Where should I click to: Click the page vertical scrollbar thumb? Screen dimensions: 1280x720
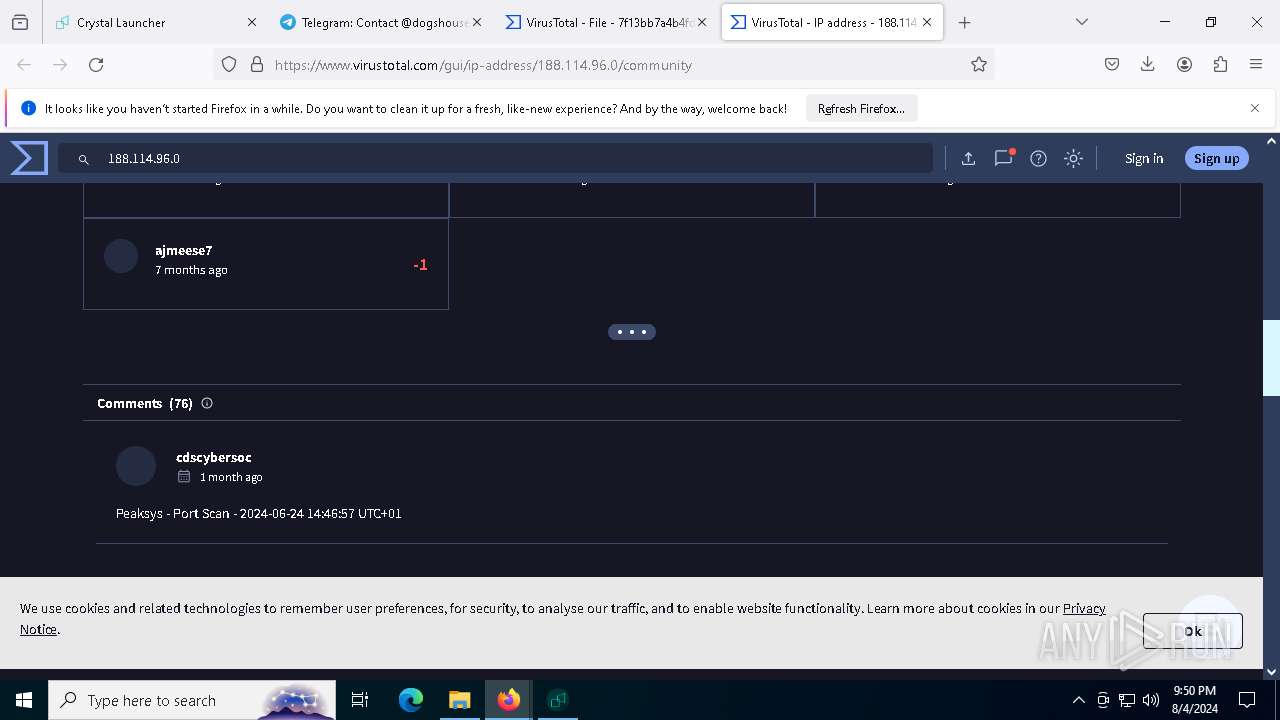tap(1271, 358)
